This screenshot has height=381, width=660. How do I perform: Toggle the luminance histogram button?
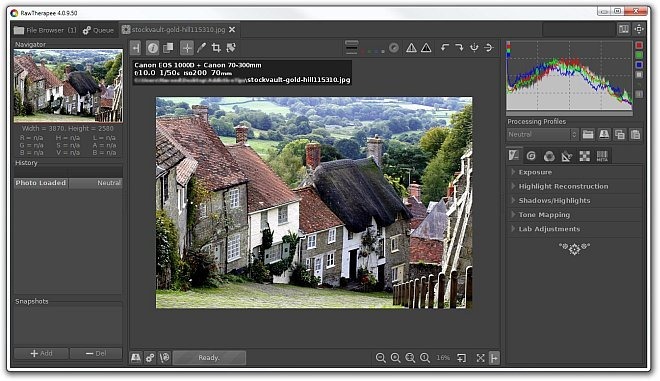tap(639, 75)
